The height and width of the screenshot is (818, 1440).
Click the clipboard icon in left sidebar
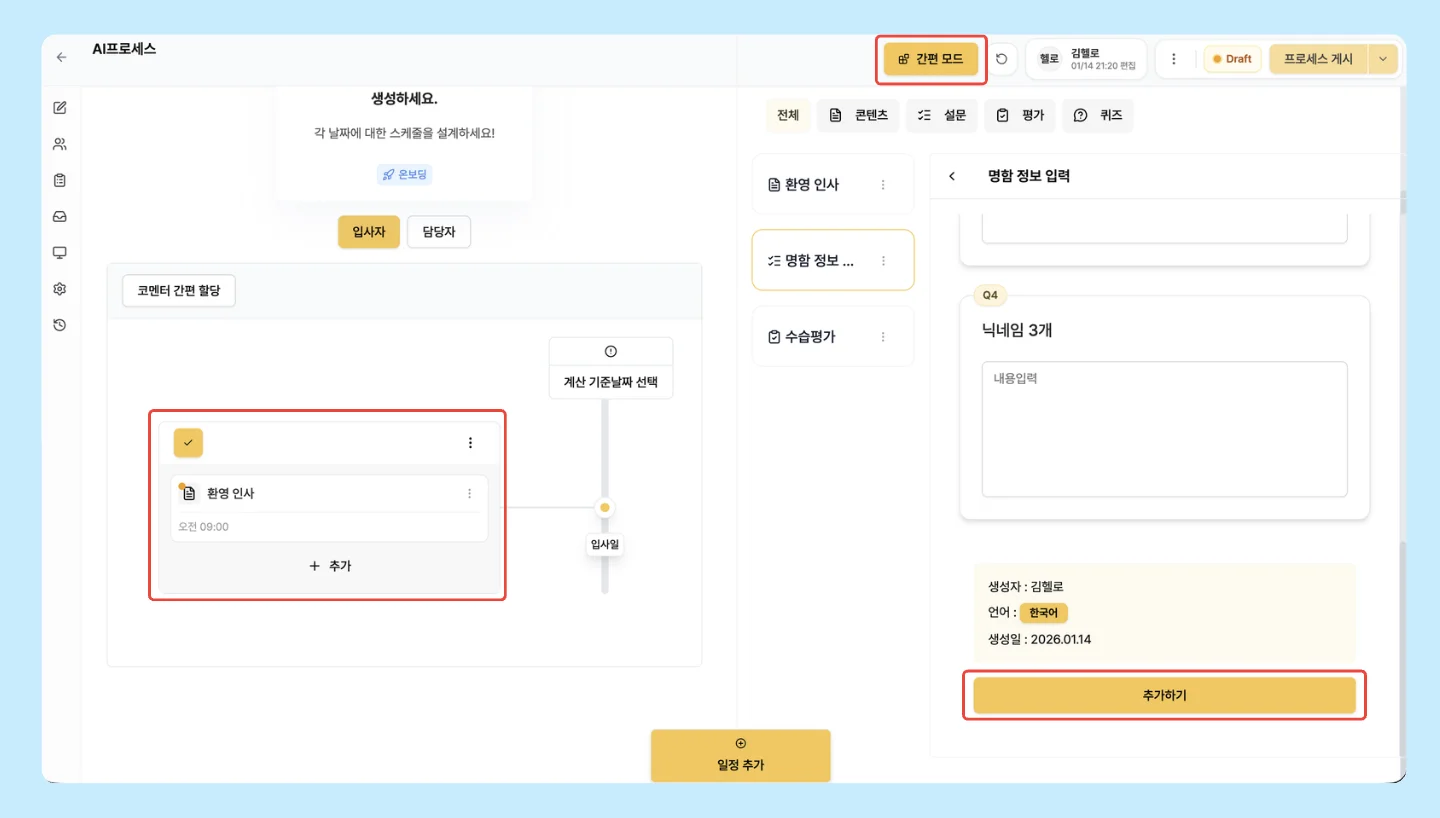point(60,181)
